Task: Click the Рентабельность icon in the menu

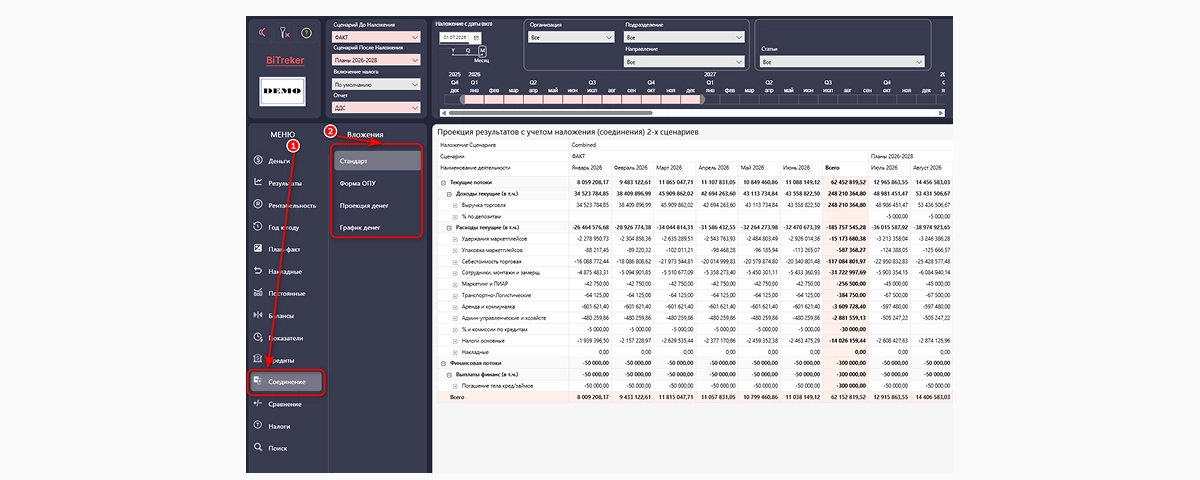Action: [x=258, y=204]
